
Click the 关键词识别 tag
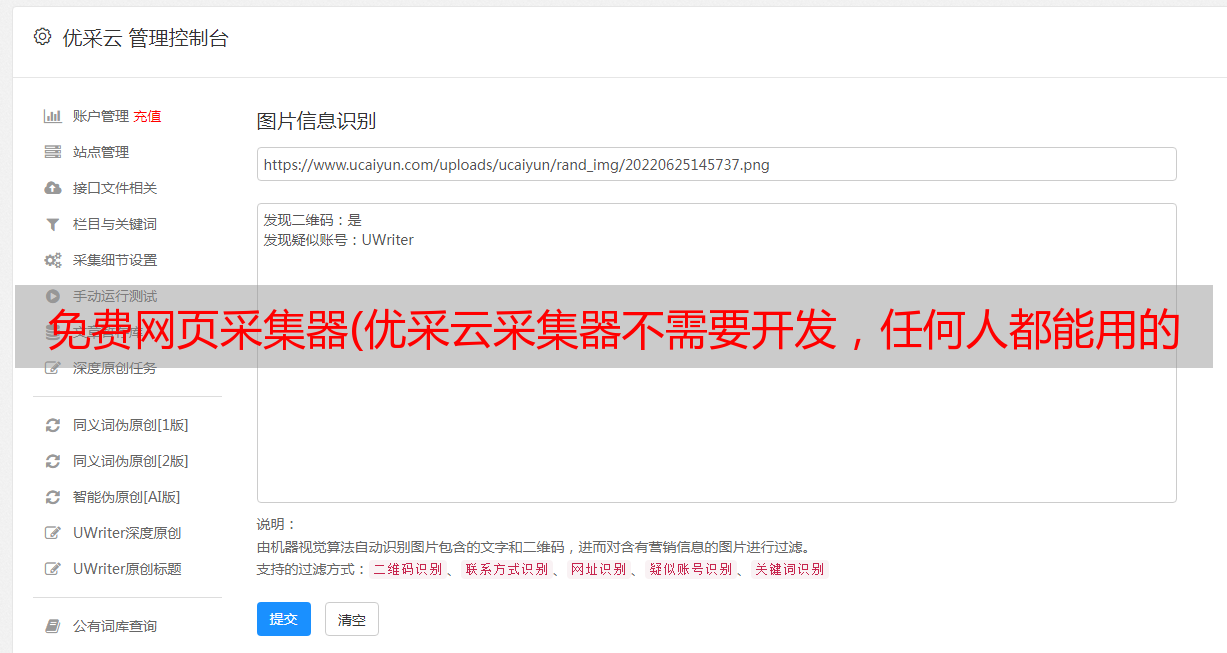pyautogui.click(x=790, y=569)
